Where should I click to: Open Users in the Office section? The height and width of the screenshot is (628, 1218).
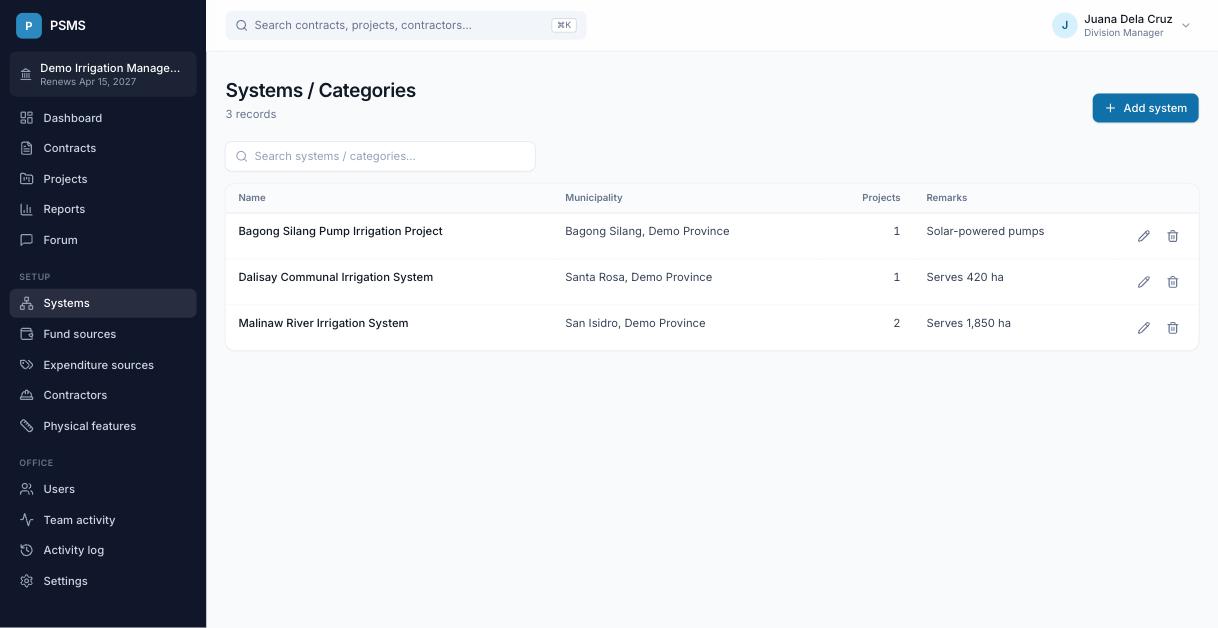click(x=103, y=489)
